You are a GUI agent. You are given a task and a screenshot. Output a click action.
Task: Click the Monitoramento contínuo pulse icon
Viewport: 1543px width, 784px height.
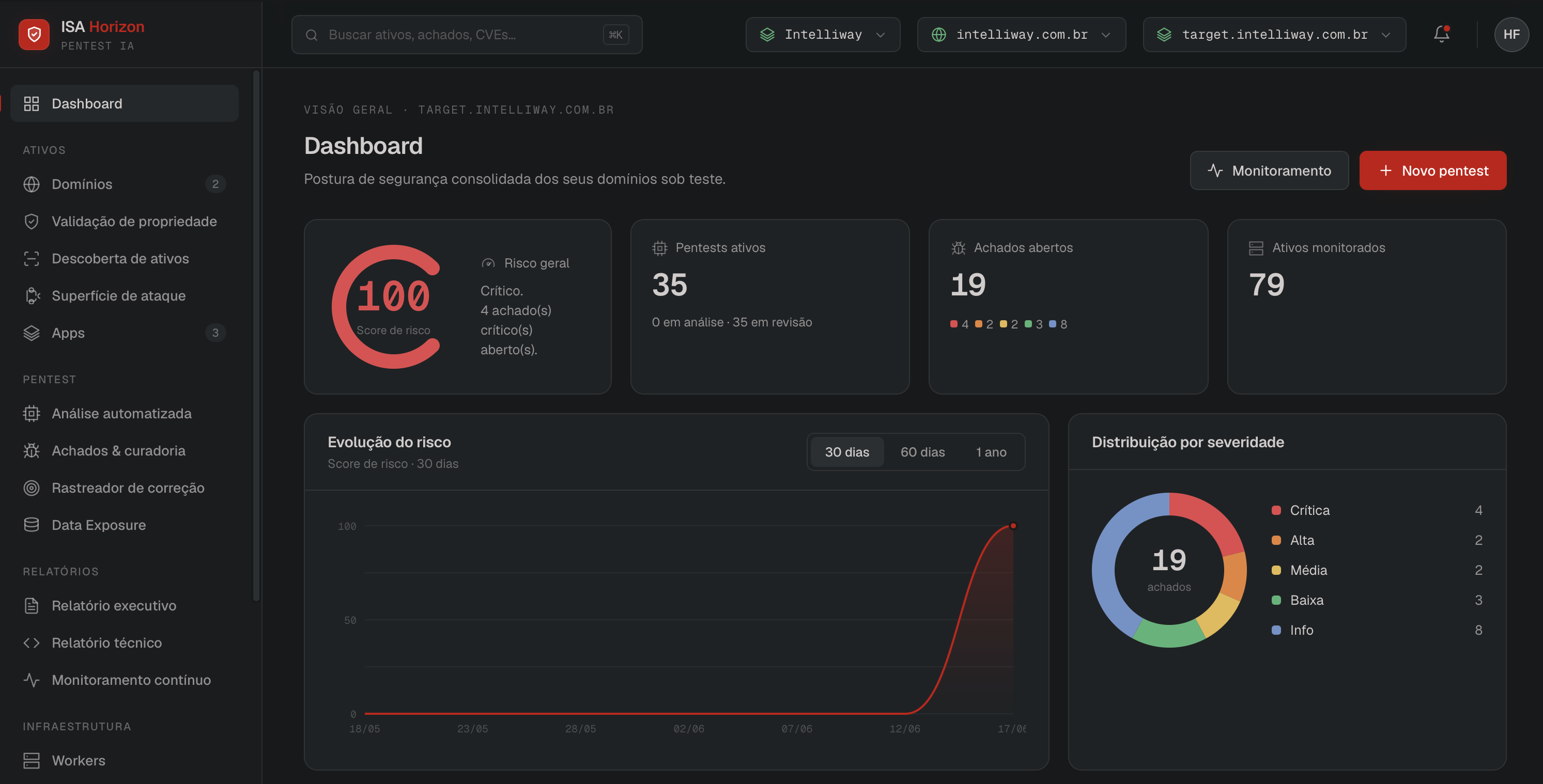(x=31, y=680)
